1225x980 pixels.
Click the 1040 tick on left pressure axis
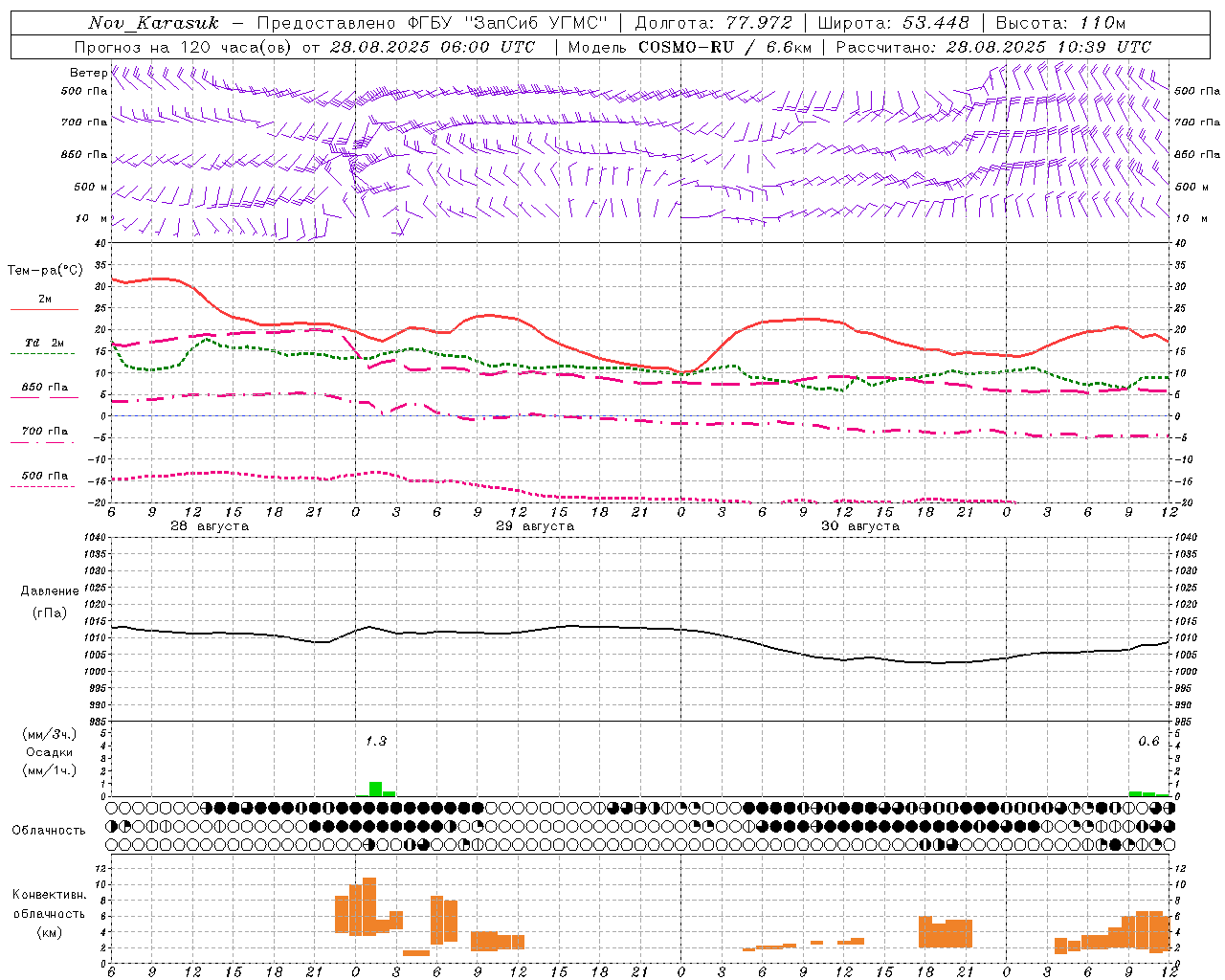pos(96,537)
